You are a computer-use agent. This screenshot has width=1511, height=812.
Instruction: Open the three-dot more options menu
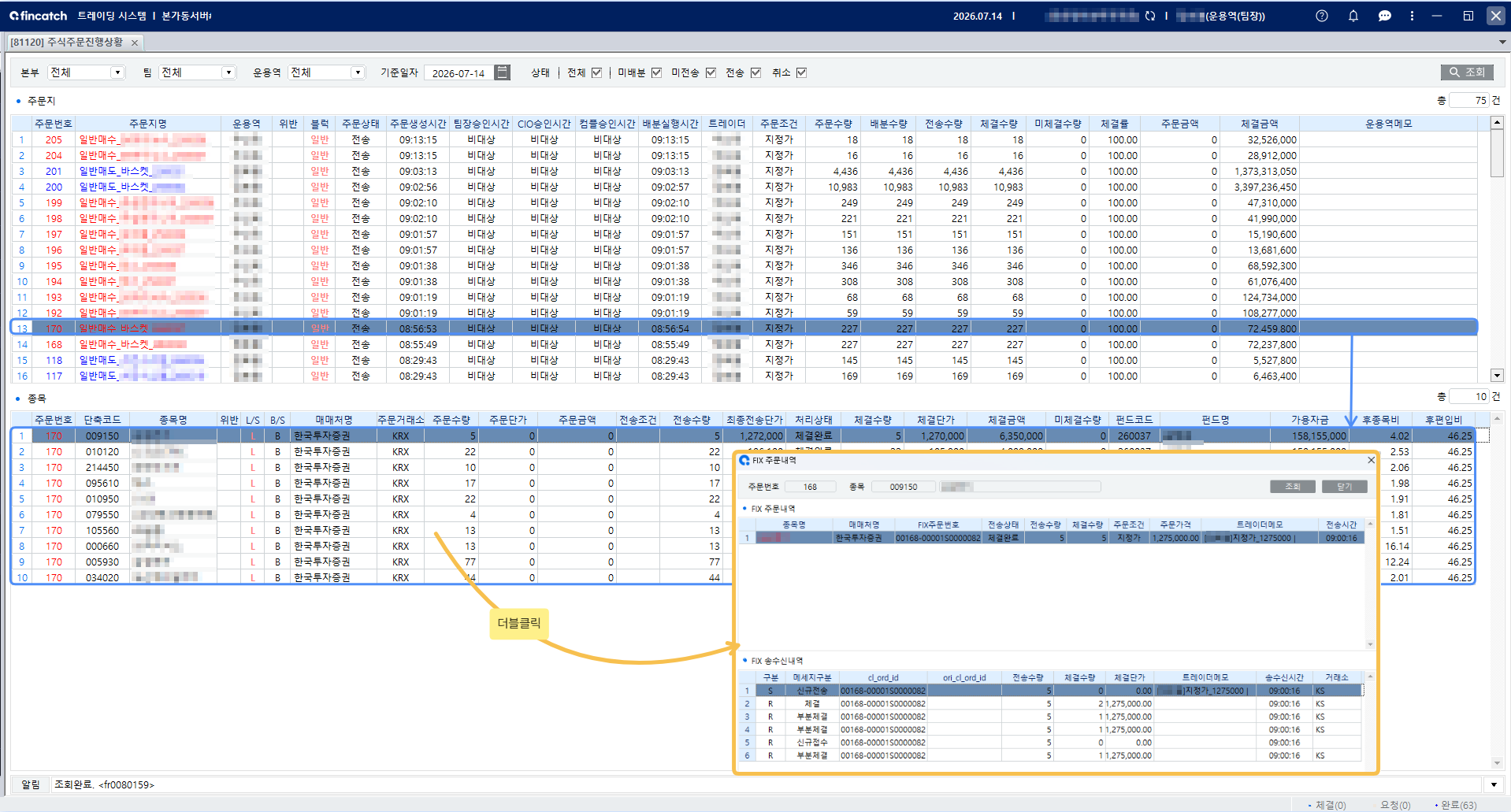coord(1412,16)
